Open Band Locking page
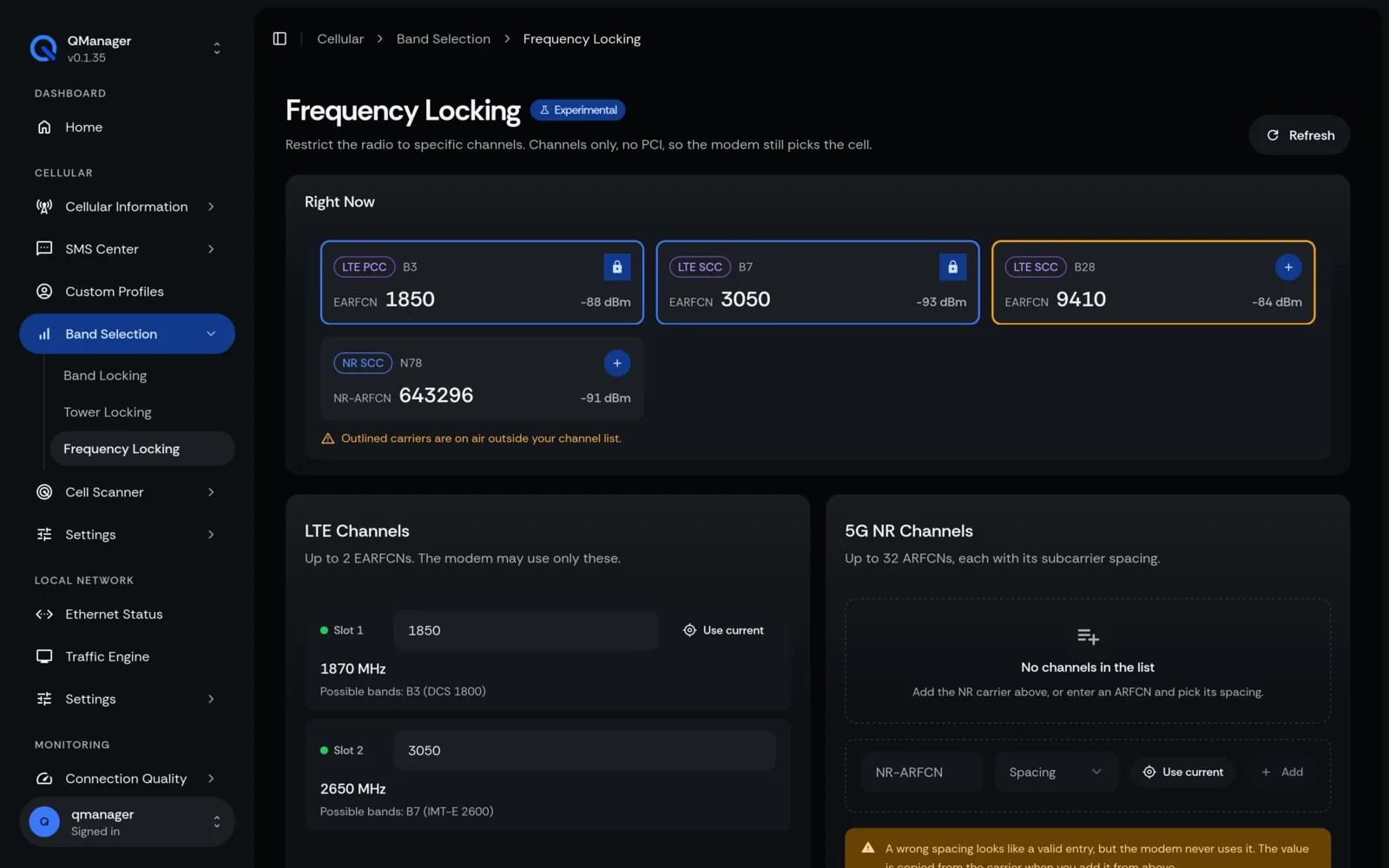Viewport: 1389px width, 868px height. pos(105,376)
